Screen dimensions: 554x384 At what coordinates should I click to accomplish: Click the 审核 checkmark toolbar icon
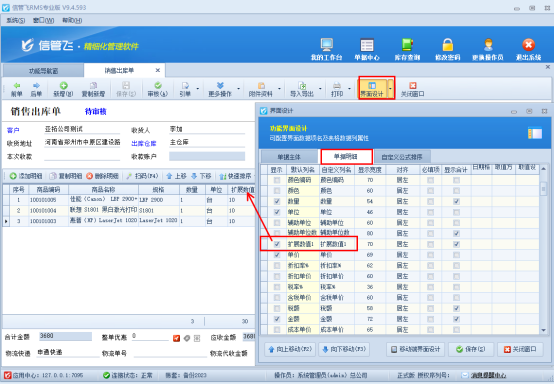tap(158, 85)
